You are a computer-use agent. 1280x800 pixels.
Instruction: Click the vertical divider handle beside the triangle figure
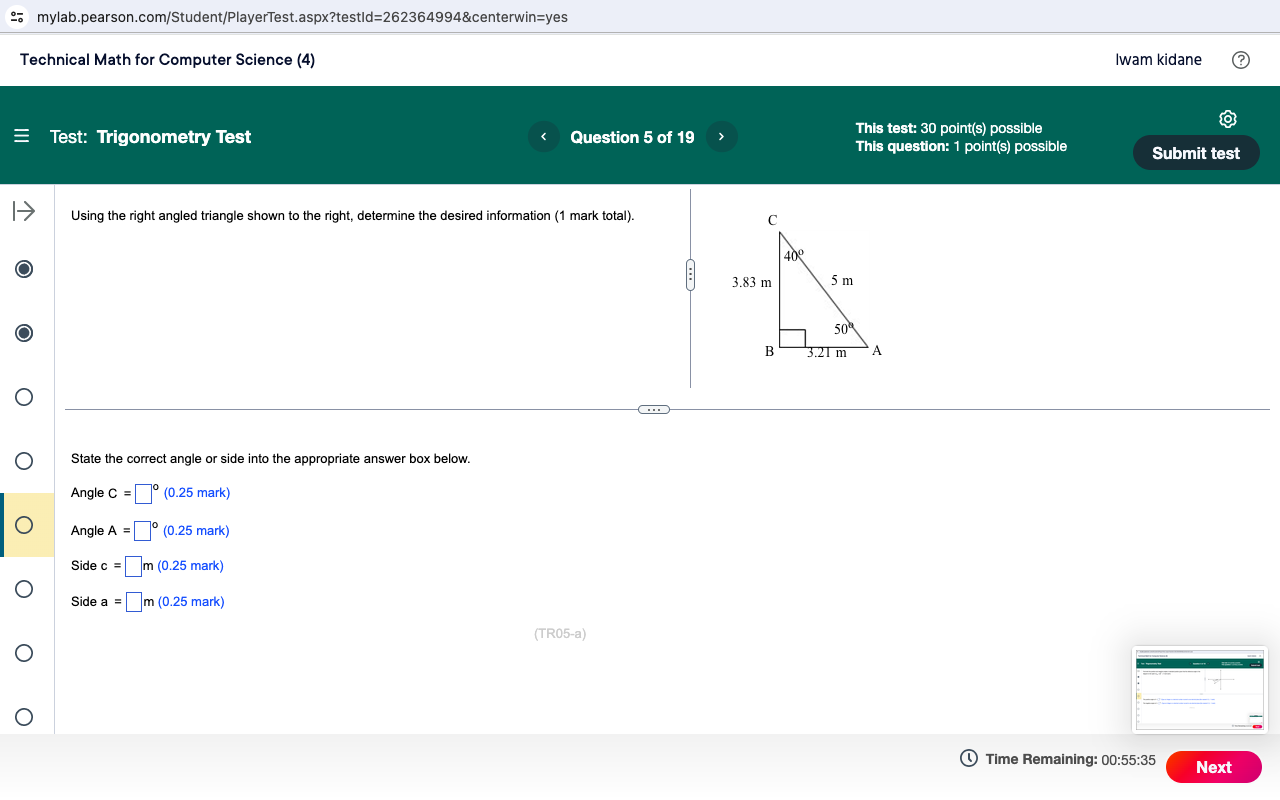pos(690,275)
